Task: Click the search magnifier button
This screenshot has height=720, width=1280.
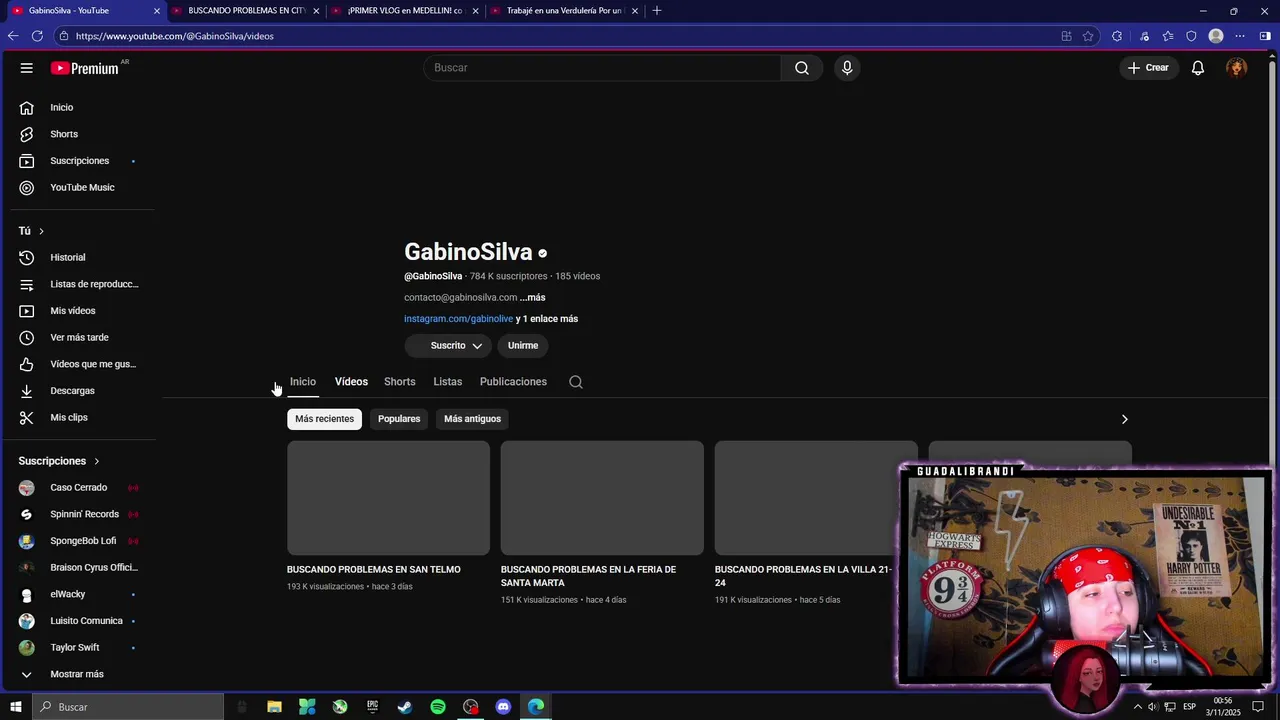Action: click(802, 68)
